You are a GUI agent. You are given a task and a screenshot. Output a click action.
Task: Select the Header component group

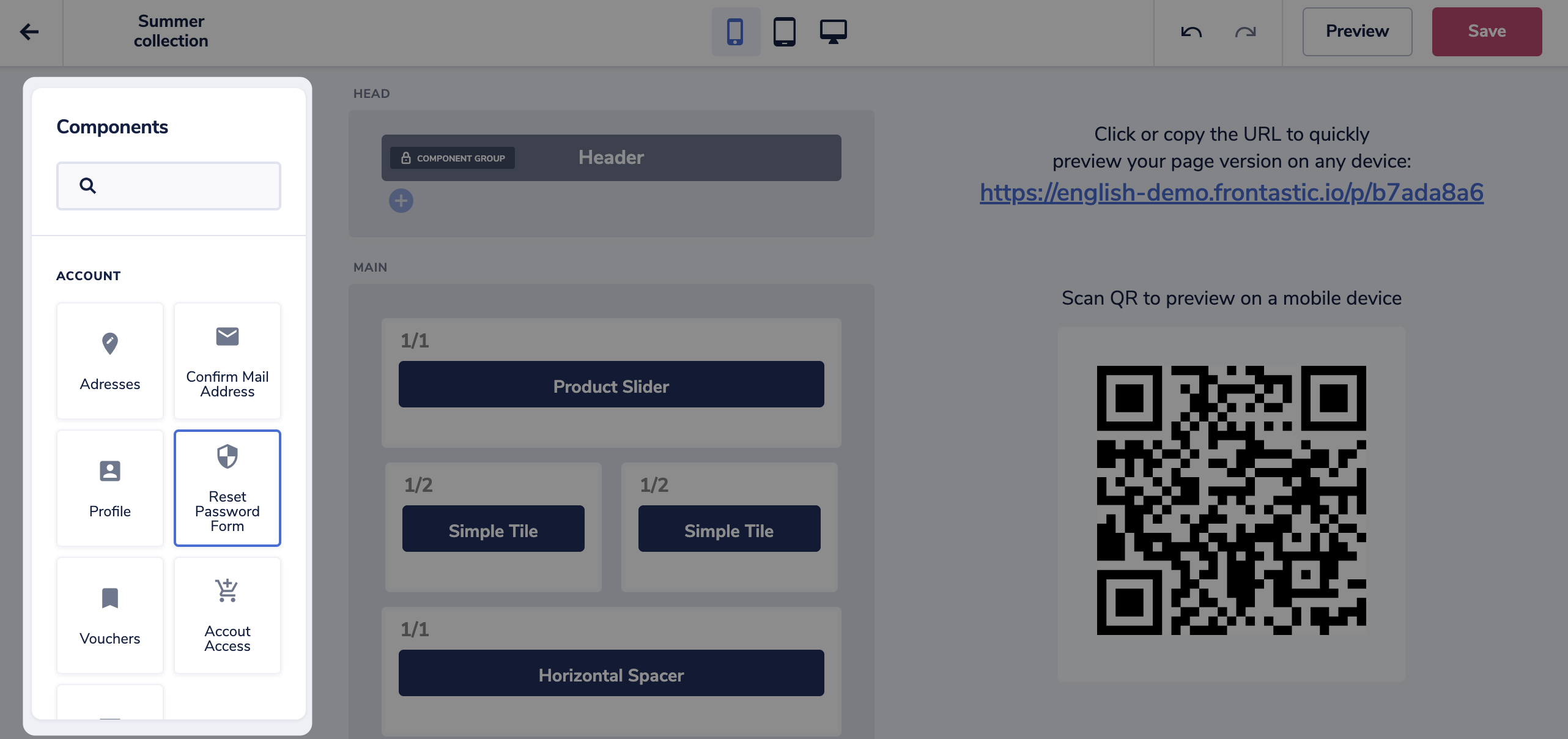612,158
